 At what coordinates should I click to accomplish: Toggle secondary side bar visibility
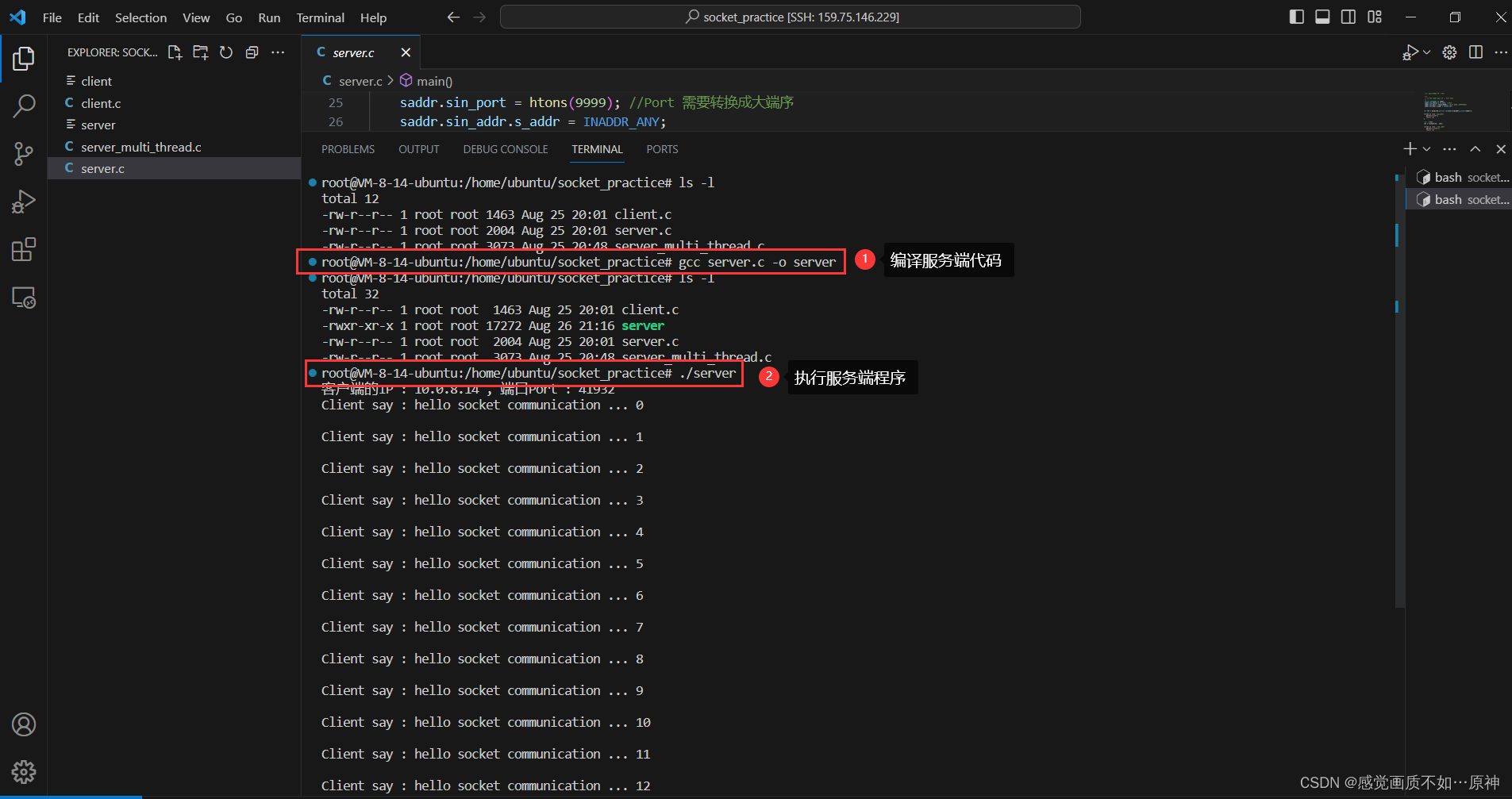[1348, 17]
